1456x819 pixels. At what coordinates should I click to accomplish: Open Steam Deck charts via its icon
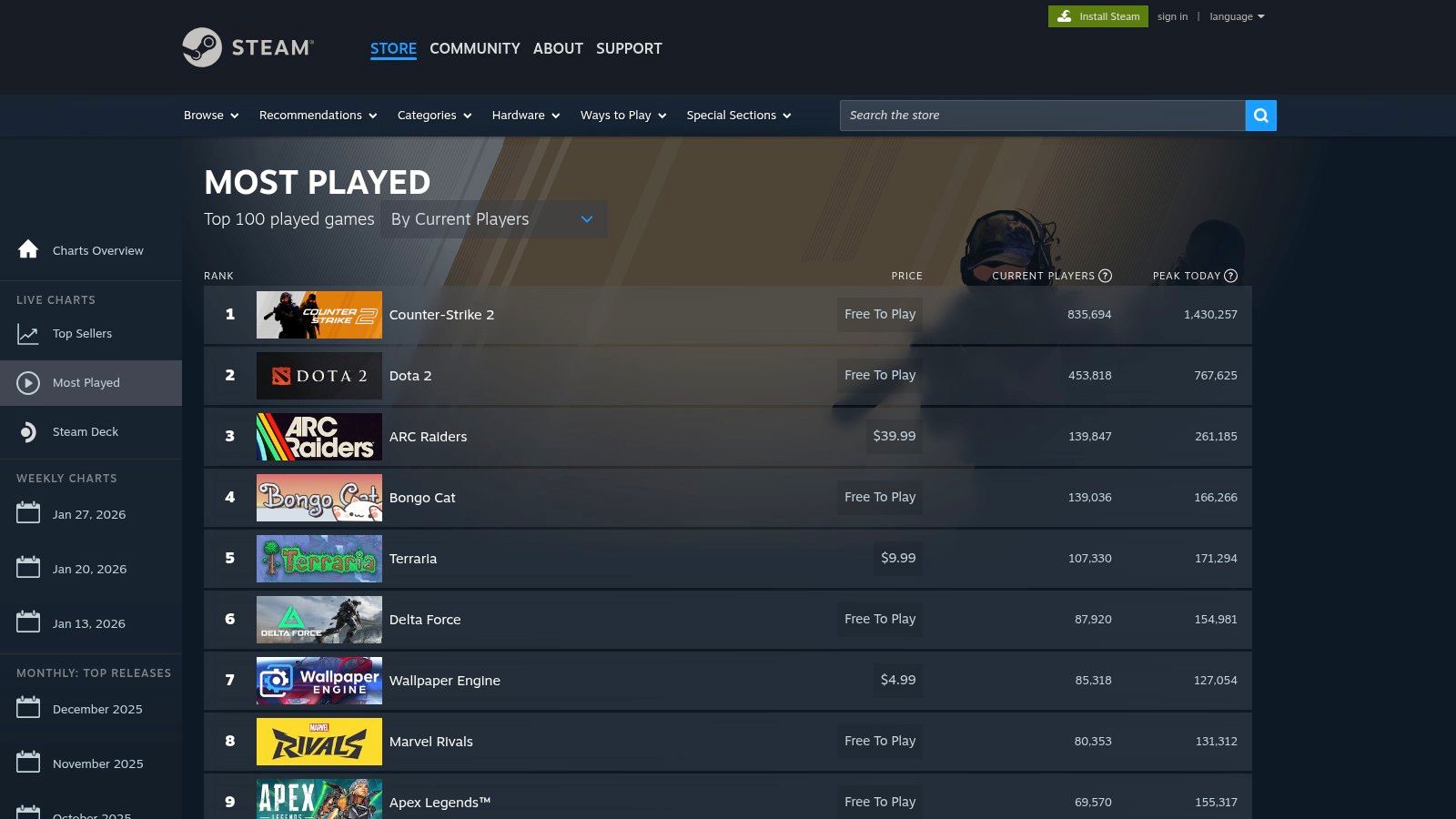pyautogui.click(x=27, y=431)
